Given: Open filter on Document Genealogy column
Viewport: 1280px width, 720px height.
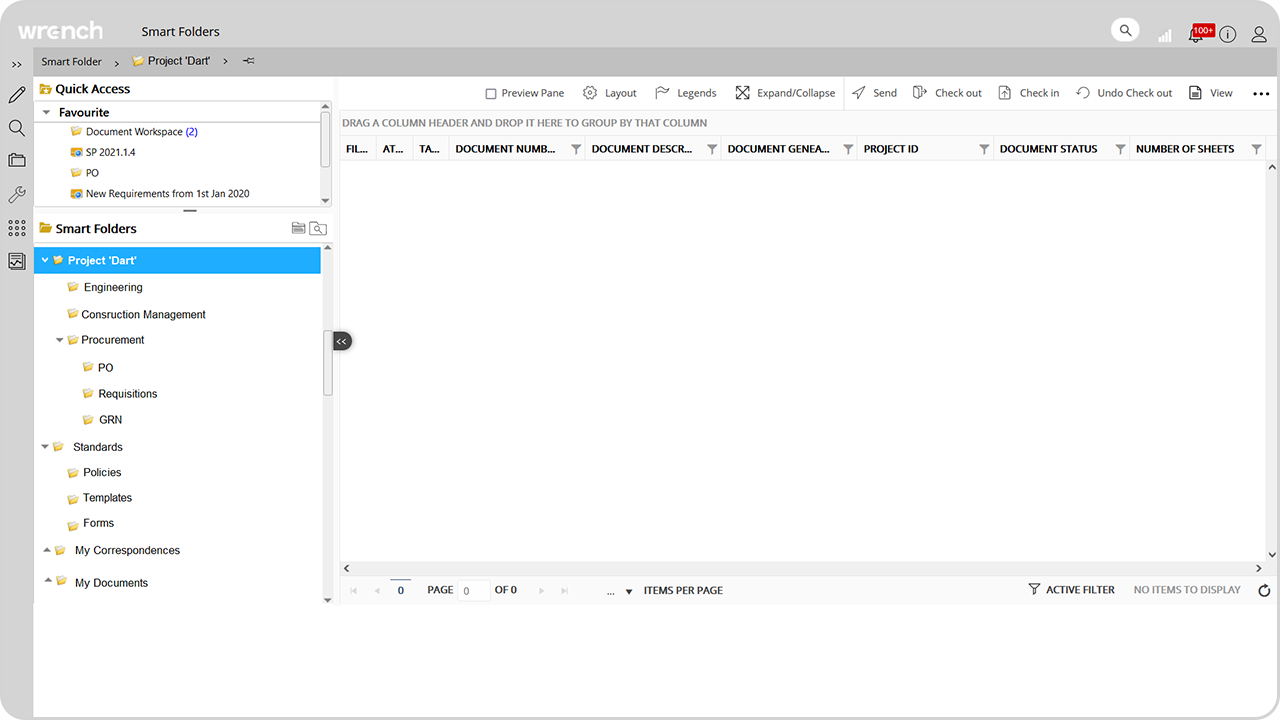Looking at the screenshot, I should [848, 149].
